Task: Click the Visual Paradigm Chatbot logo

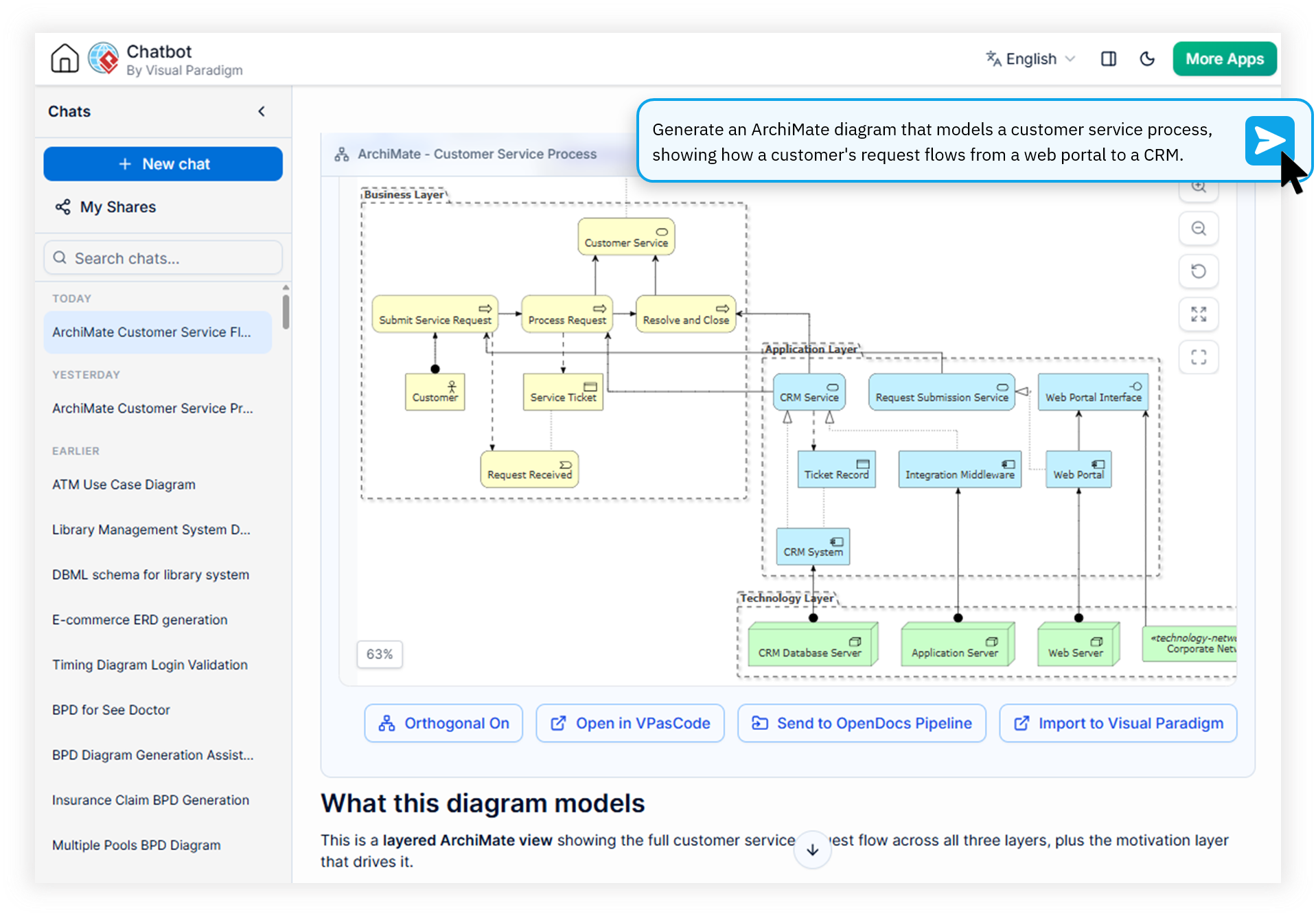Action: click(104, 58)
